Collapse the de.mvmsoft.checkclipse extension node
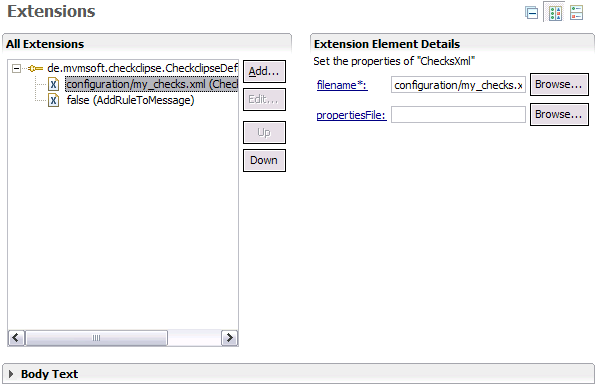This screenshot has height=390, width=599. tap(16, 68)
